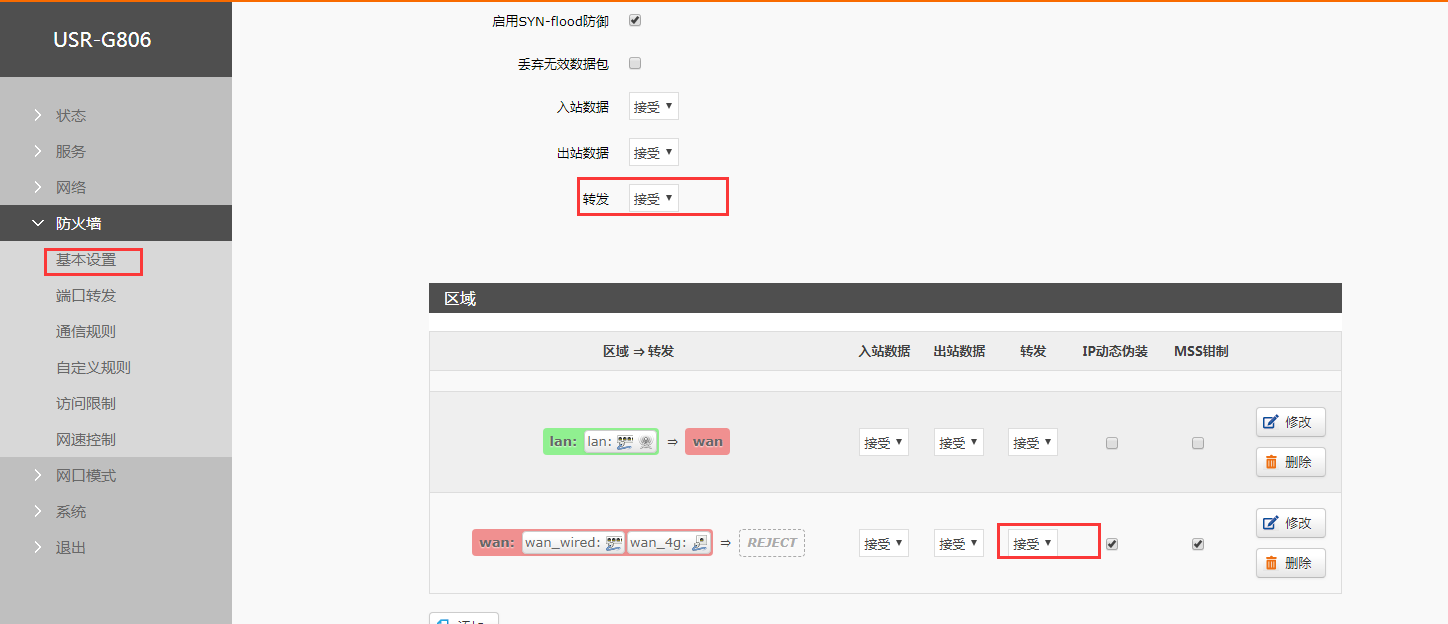Toggle MSS钳制 checkbox for lan zone
Viewport: 1448px width, 624px height.
click(x=1198, y=443)
